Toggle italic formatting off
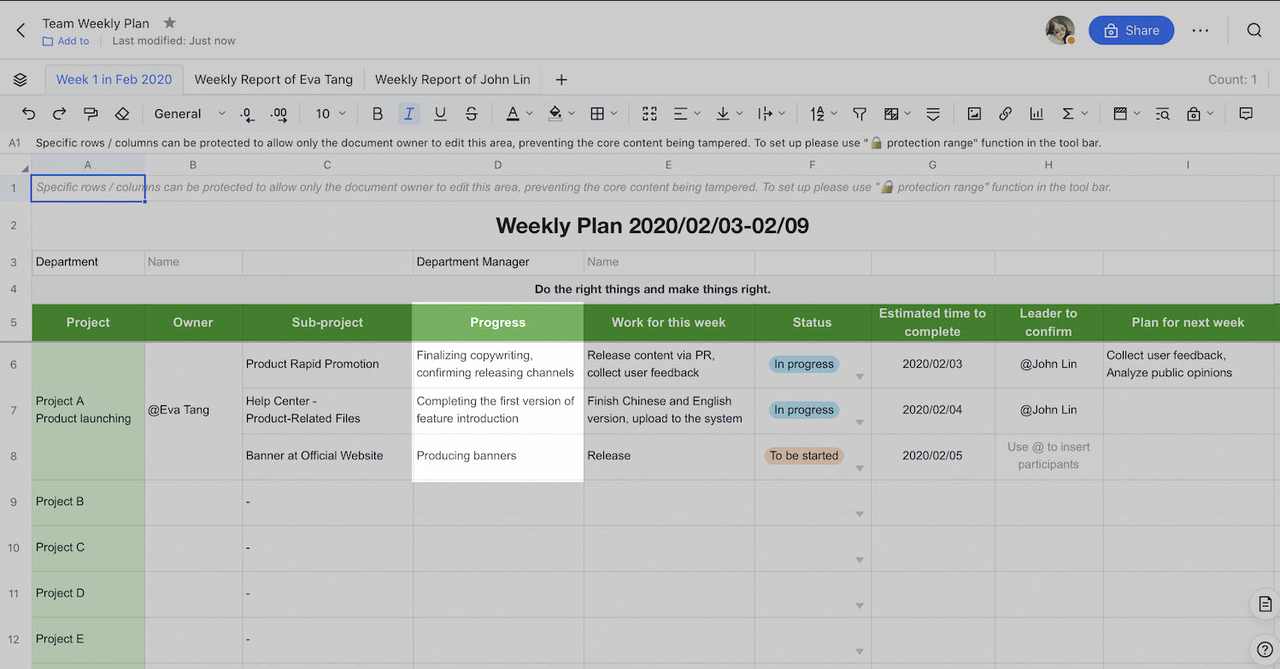This screenshot has width=1280, height=669. pyautogui.click(x=409, y=113)
